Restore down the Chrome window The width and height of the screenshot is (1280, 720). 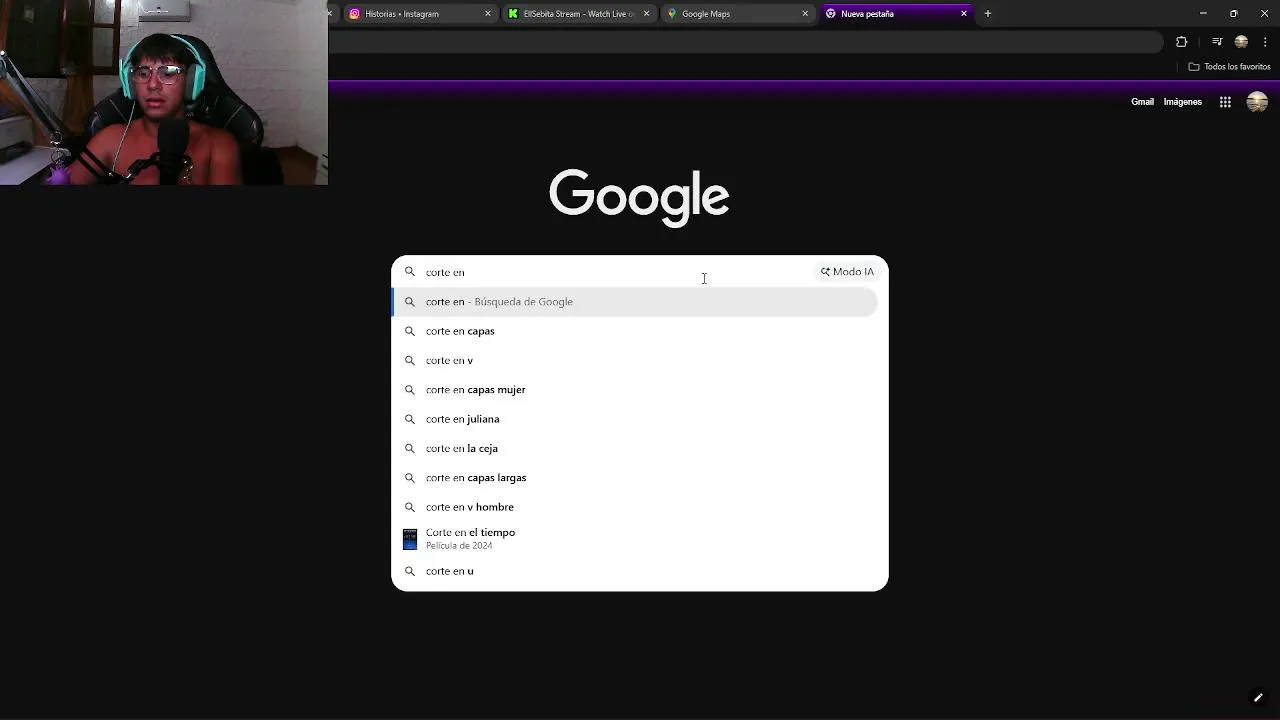(1233, 14)
